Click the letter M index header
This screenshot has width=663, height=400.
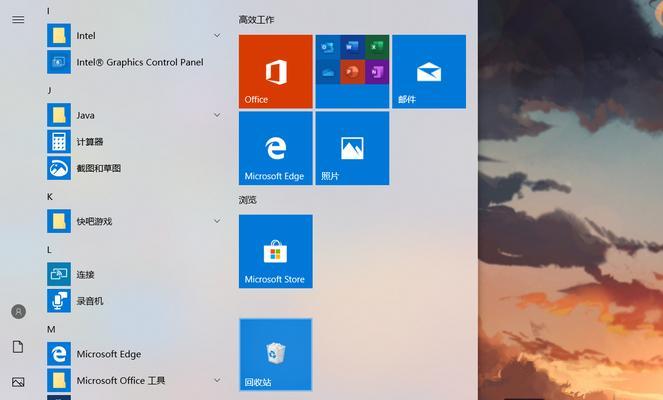(51, 329)
